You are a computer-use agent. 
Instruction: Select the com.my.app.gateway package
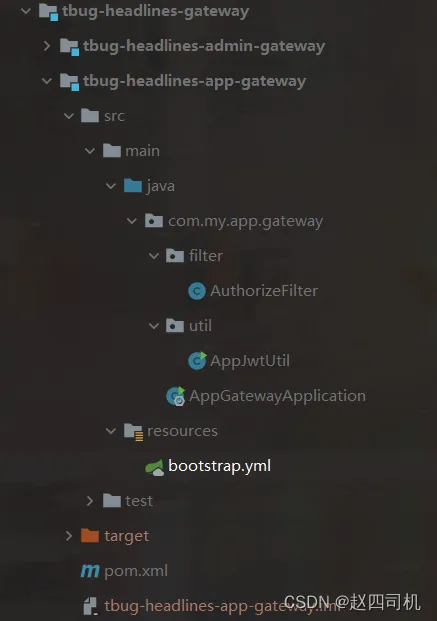click(x=245, y=221)
